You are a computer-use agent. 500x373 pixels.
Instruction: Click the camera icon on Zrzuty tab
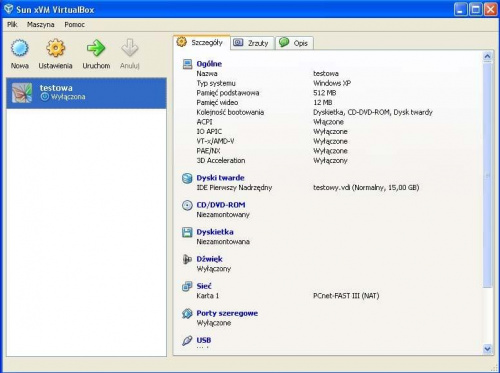coord(238,42)
